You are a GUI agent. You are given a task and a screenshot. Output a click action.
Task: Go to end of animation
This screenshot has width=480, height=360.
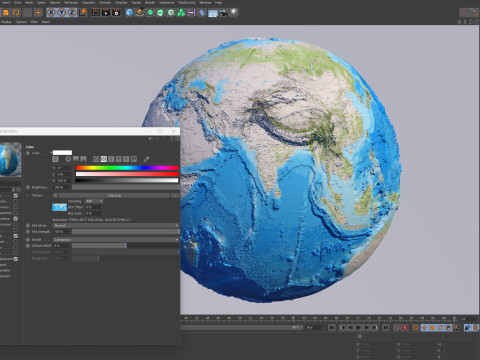coord(385,328)
